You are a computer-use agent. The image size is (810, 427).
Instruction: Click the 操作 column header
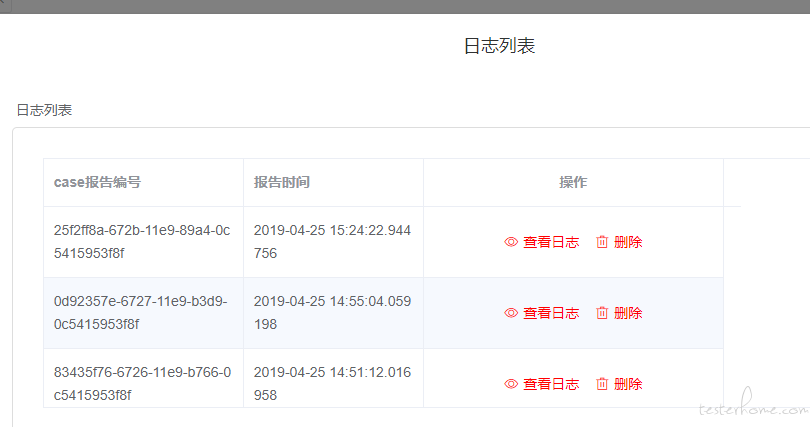(573, 182)
